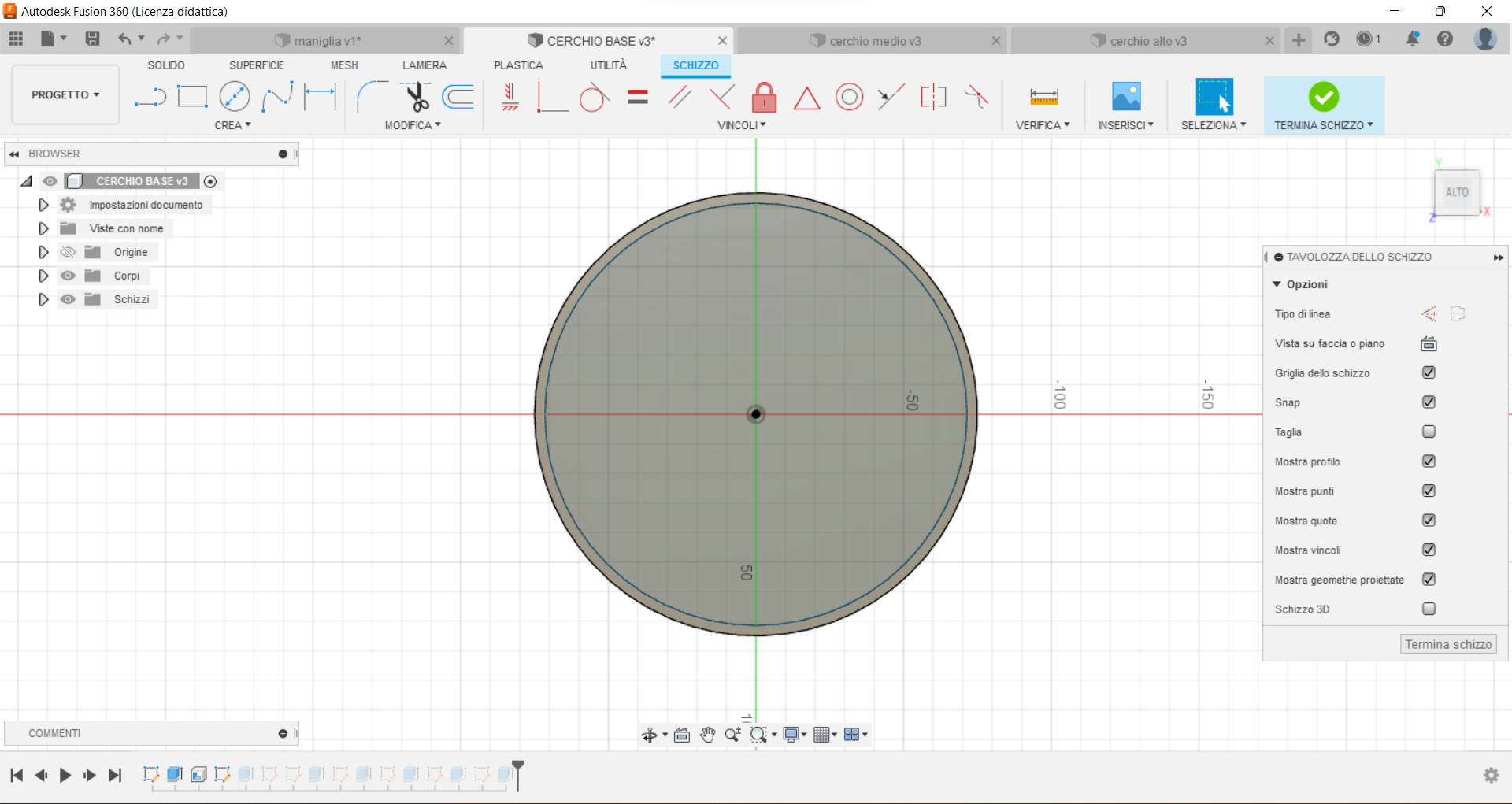1512x804 pixels.
Task: Hide the Corpi folder with its eye toggle
Action: (x=68, y=276)
